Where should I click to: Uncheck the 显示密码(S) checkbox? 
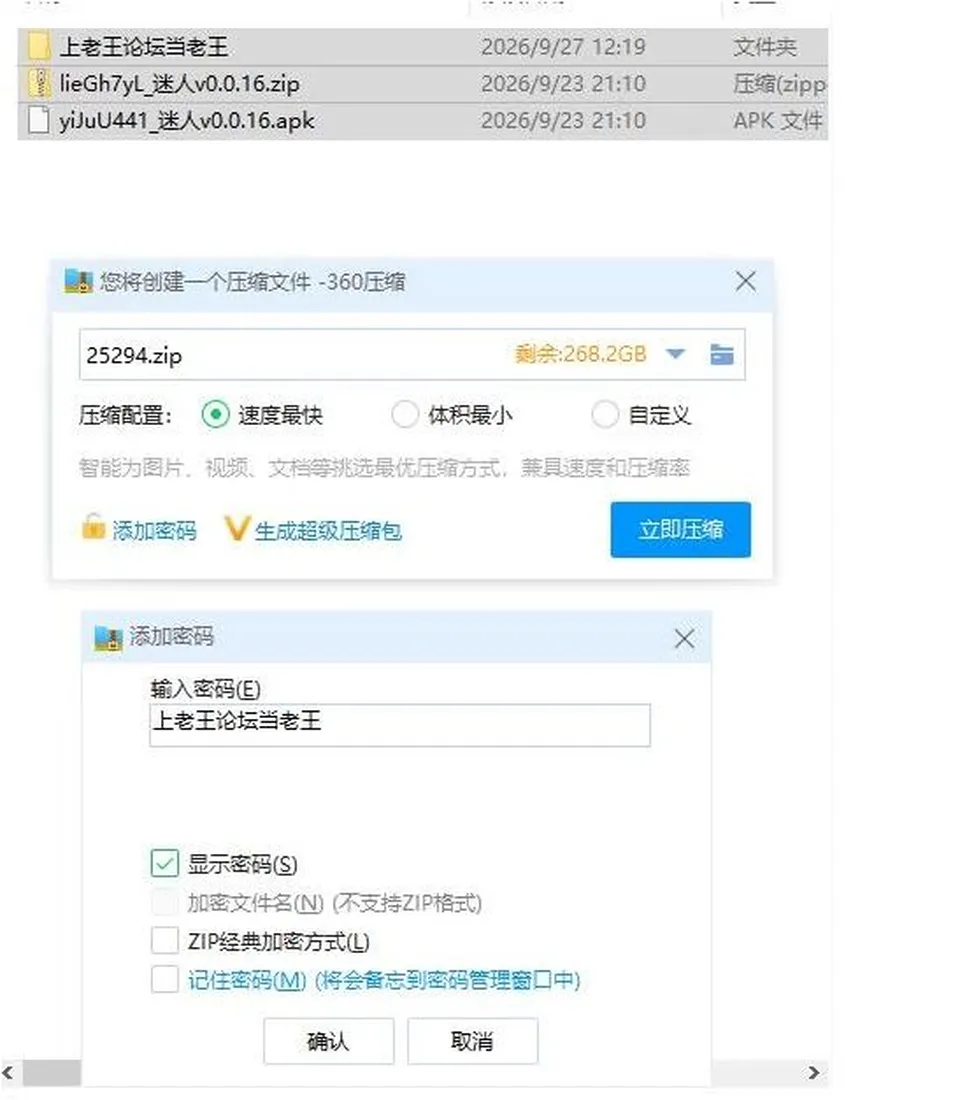165,863
